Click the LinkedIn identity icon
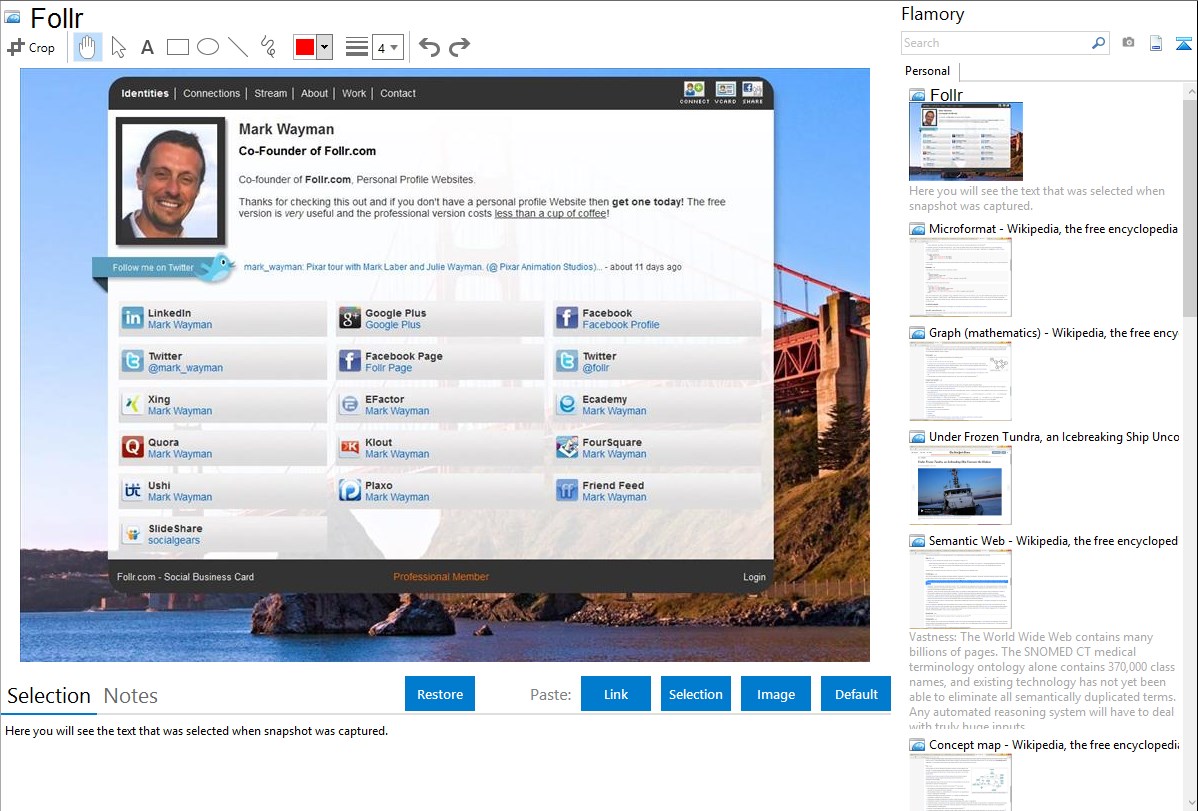The height and width of the screenshot is (811, 1198). [x=132, y=318]
